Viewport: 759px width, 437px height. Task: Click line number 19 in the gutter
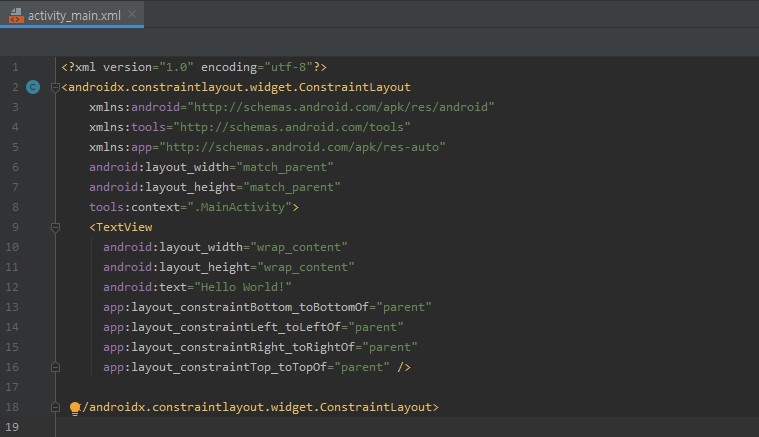pyautogui.click(x=12, y=427)
